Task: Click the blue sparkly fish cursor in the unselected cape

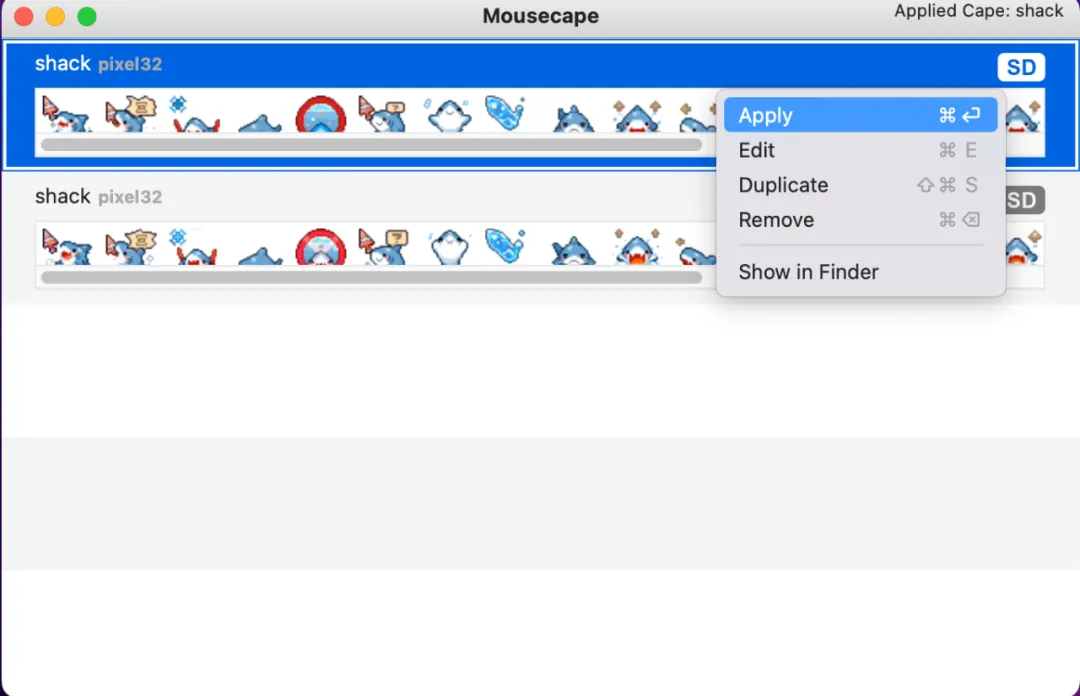Action: [506, 245]
